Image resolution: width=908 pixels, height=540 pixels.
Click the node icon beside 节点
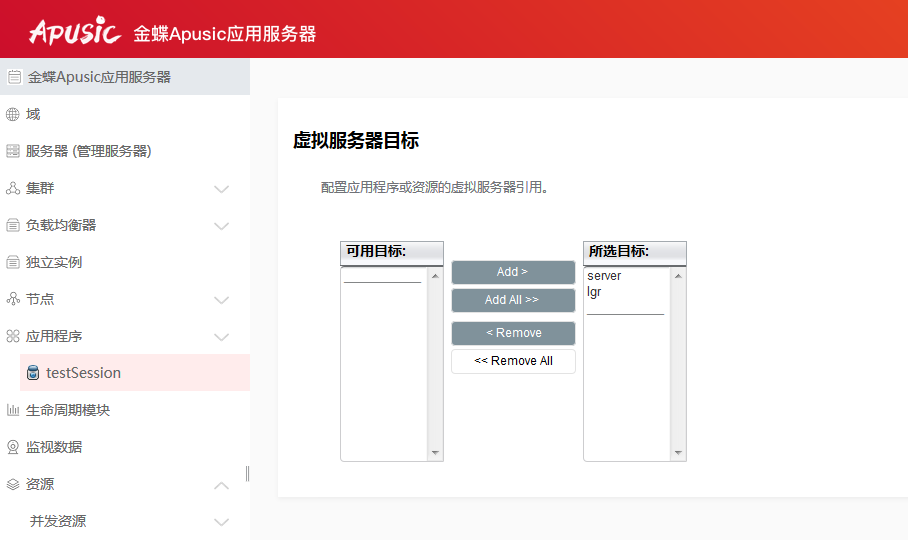pyautogui.click(x=13, y=299)
